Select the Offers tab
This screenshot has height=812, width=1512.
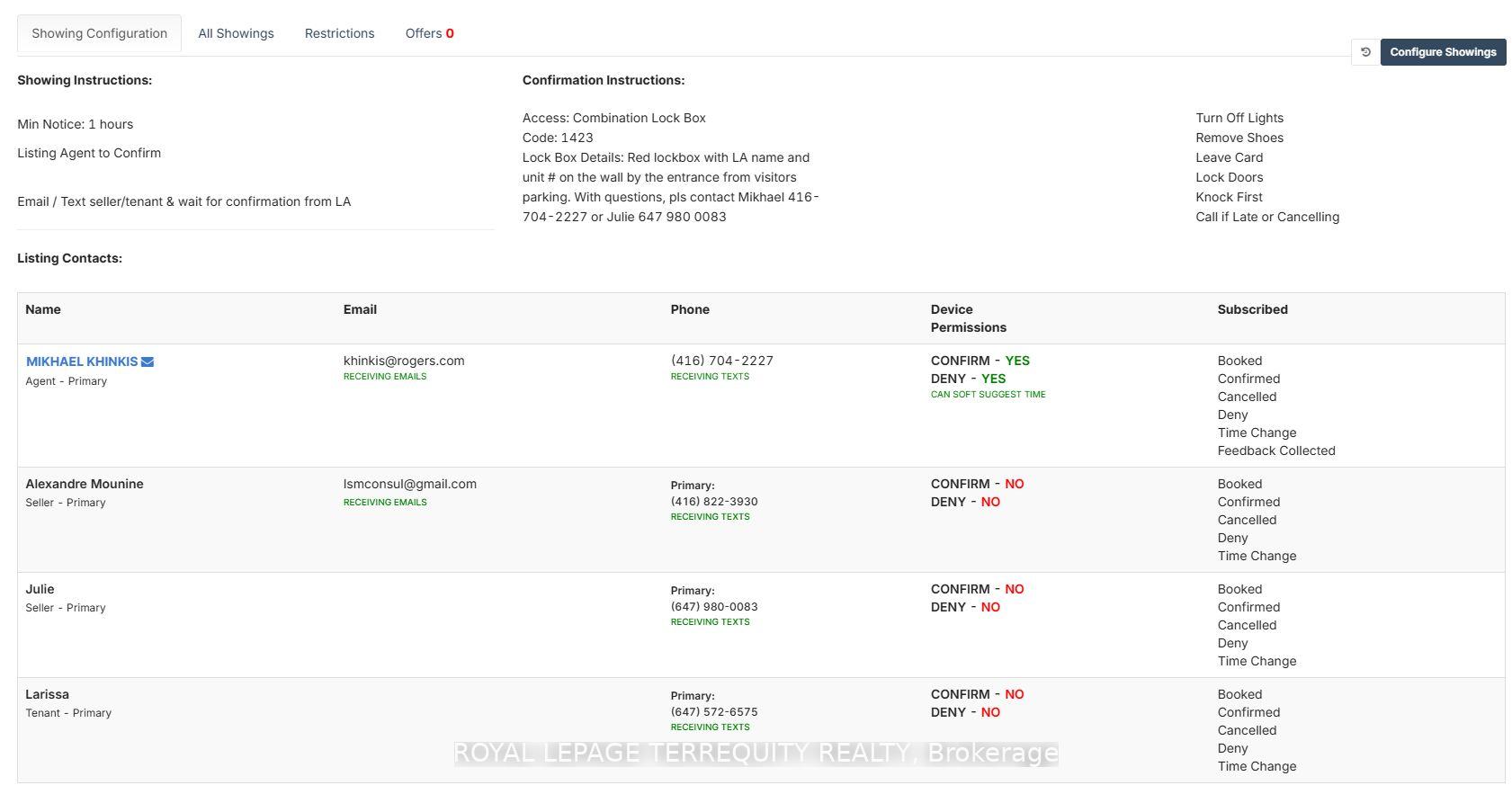429,33
